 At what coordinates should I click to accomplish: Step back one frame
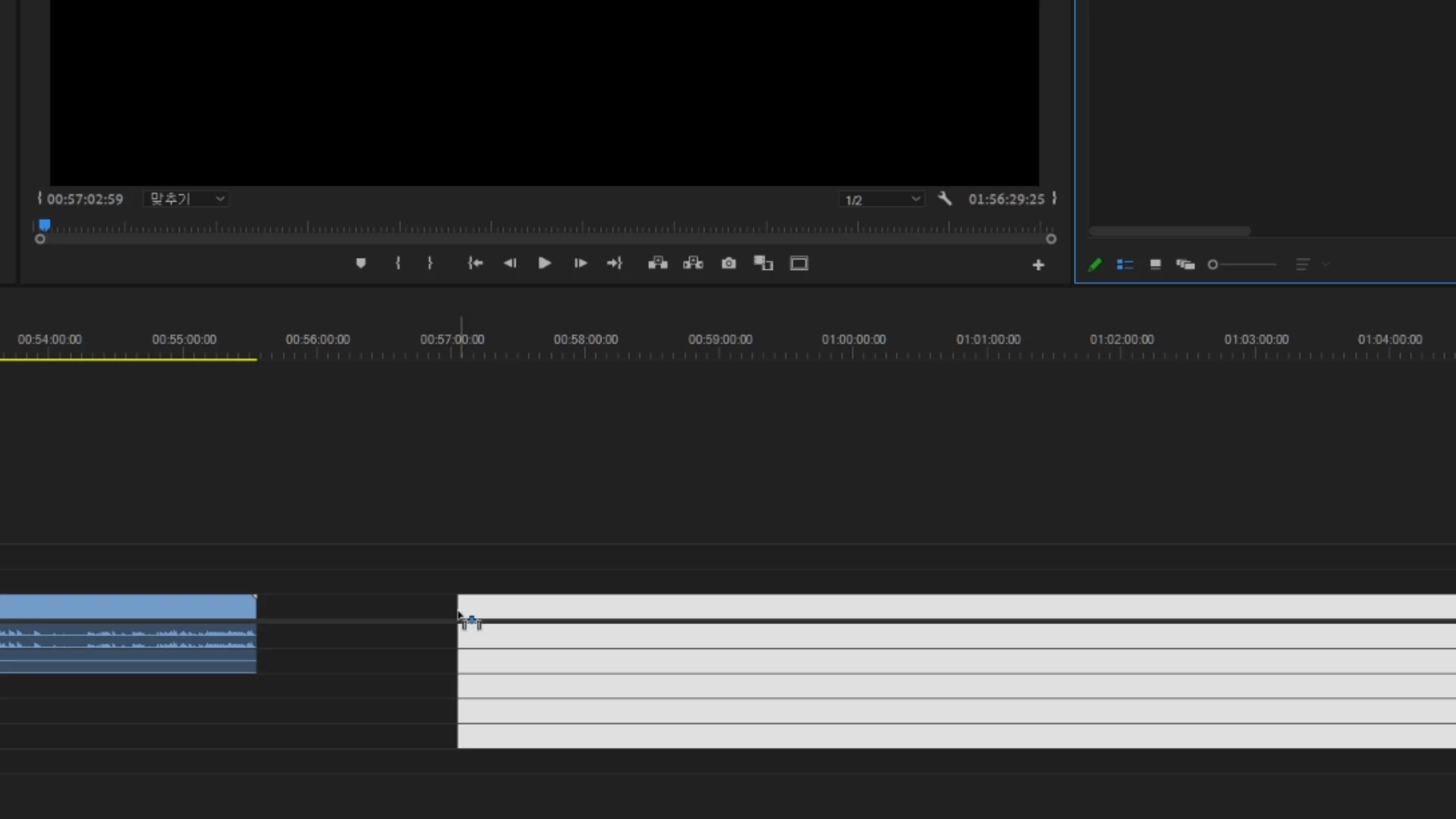[x=510, y=263]
